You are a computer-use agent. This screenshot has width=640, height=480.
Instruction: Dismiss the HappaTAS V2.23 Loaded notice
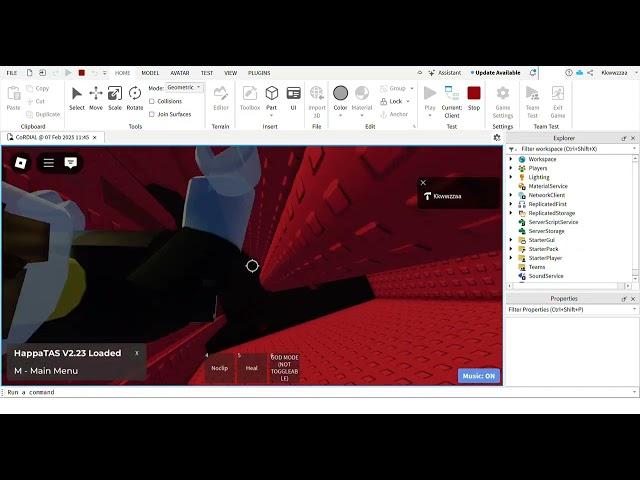coord(137,353)
